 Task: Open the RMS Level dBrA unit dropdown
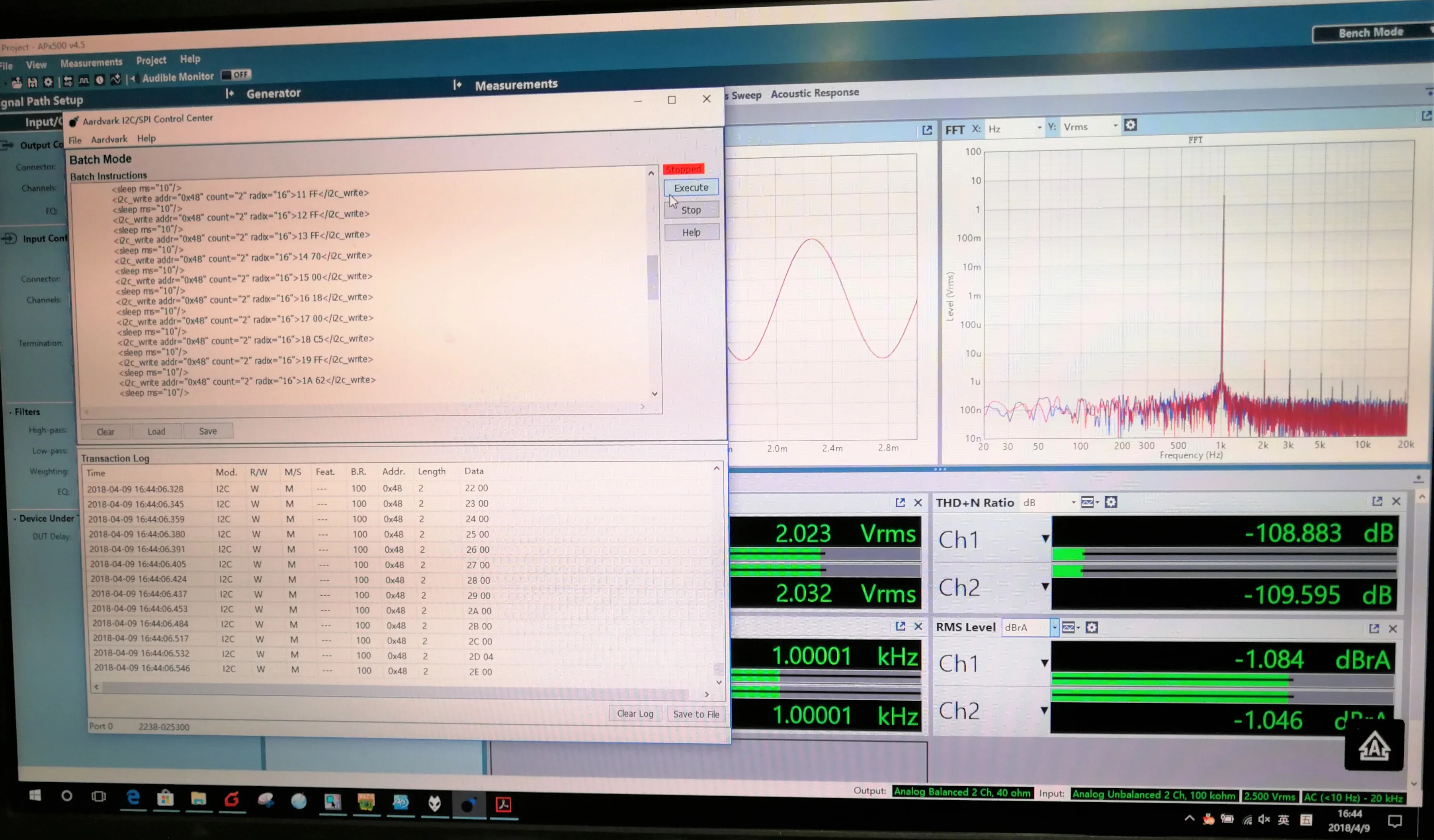coord(1030,627)
